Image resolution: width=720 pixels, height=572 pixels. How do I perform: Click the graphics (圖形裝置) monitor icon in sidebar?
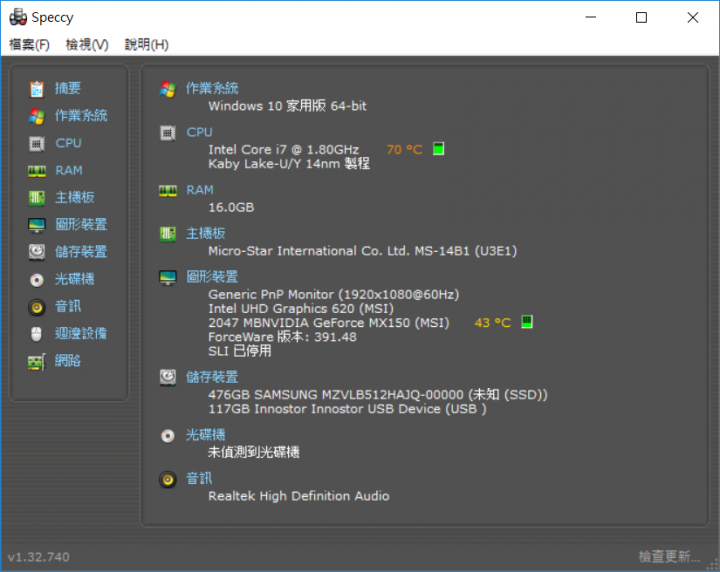[x=37, y=225]
